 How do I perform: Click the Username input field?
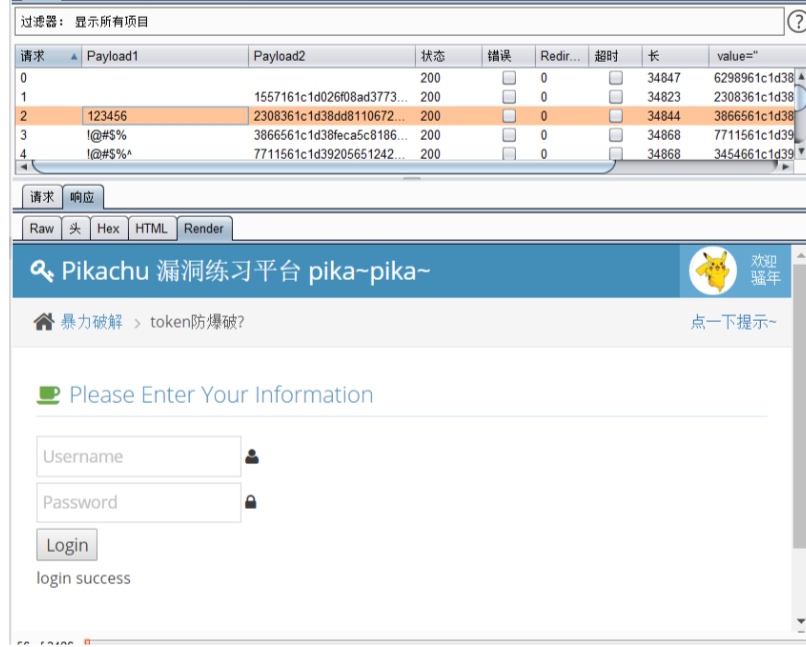pyautogui.click(x=139, y=456)
